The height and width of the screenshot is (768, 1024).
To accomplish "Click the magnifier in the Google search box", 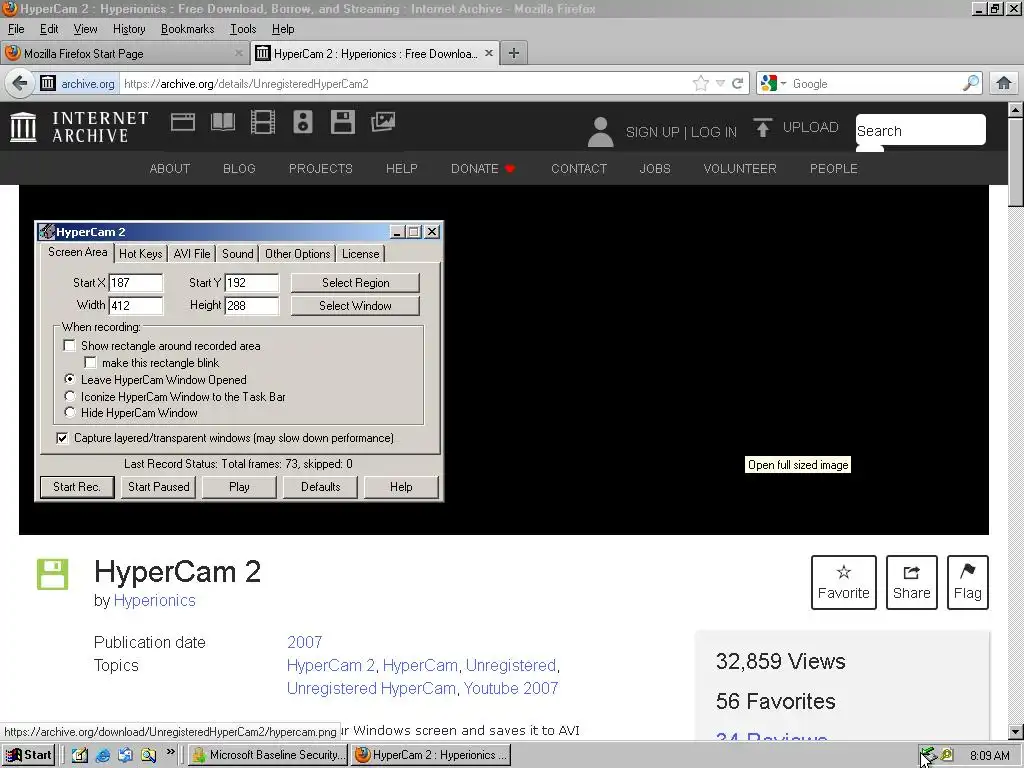I will click(970, 83).
